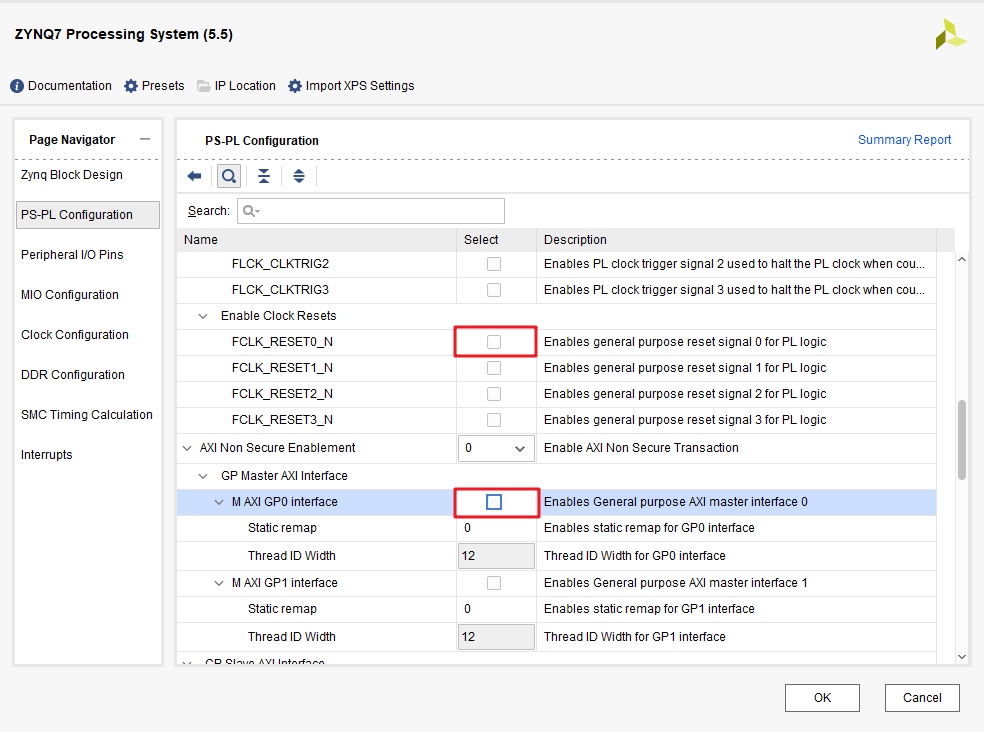Switch to the MIO Configuration page
984x732 pixels.
tap(70, 295)
